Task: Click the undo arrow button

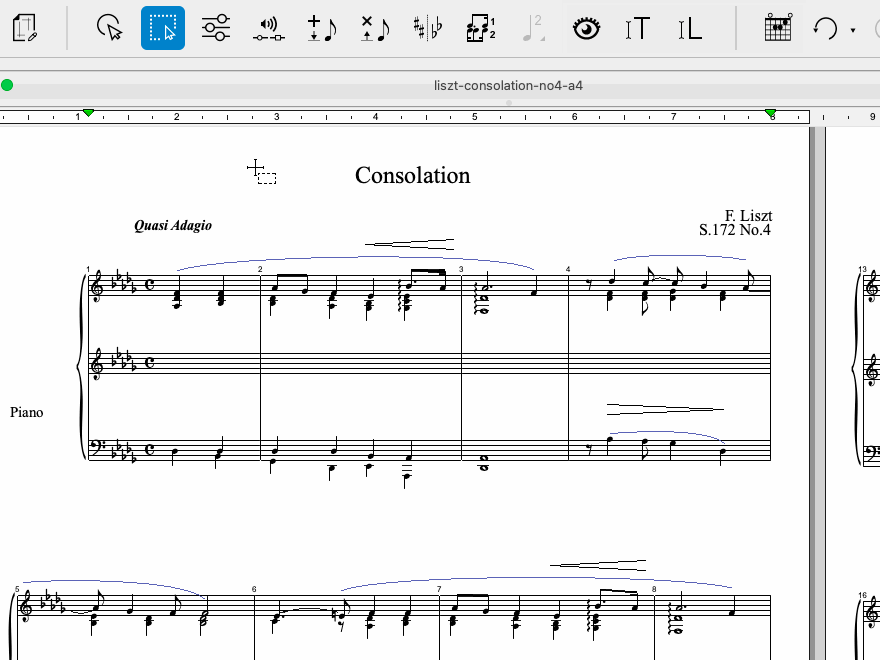Action: click(825, 28)
